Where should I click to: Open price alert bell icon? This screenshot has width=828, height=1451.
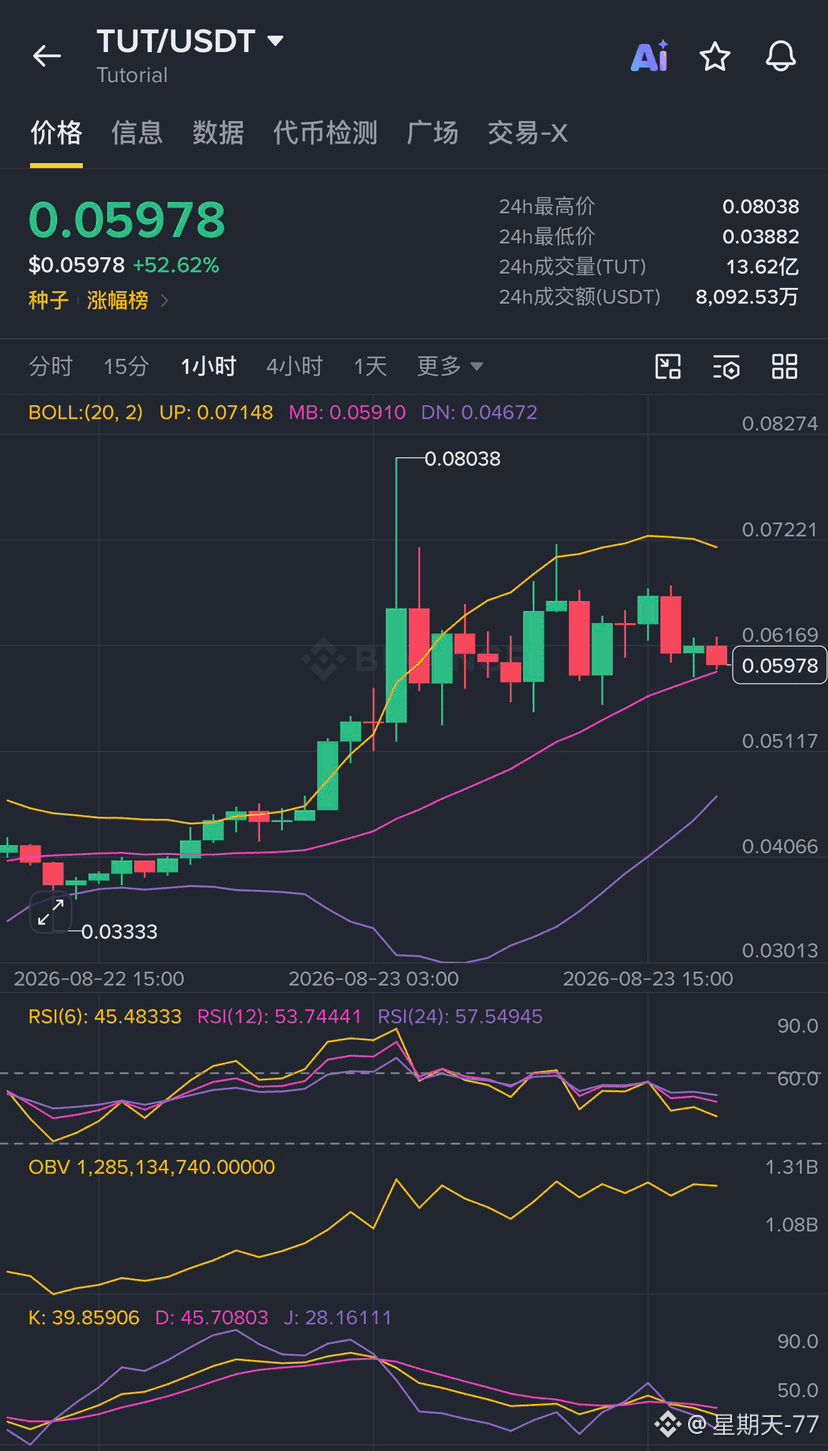(x=781, y=56)
